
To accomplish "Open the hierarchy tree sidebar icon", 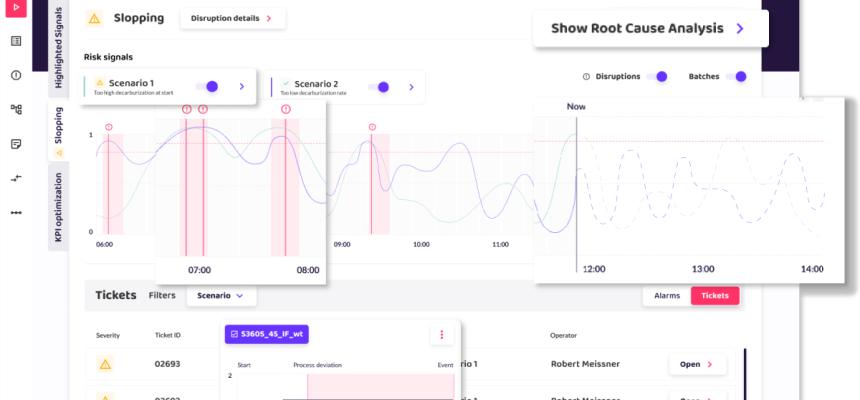I will (x=16, y=110).
